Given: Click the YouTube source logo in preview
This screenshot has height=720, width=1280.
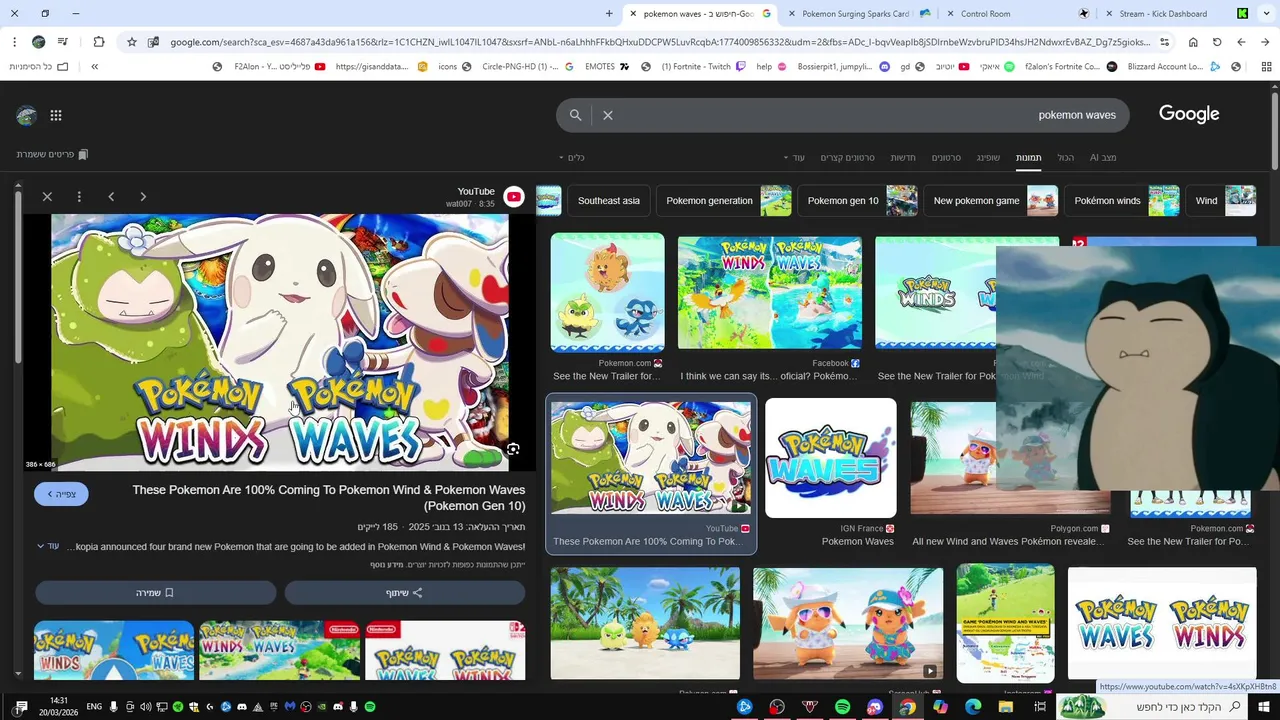Looking at the screenshot, I should [514, 197].
